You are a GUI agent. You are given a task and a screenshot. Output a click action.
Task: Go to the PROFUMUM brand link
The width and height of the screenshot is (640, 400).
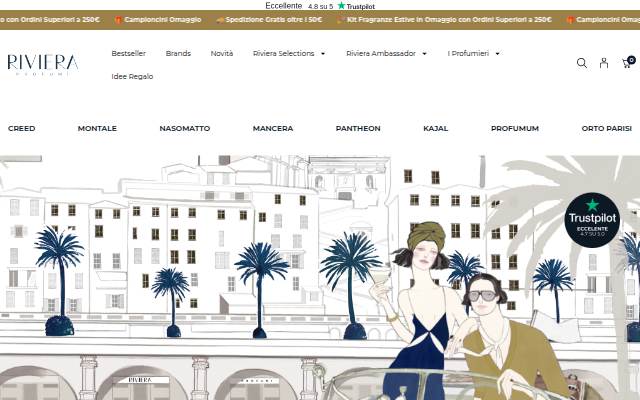(x=515, y=128)
